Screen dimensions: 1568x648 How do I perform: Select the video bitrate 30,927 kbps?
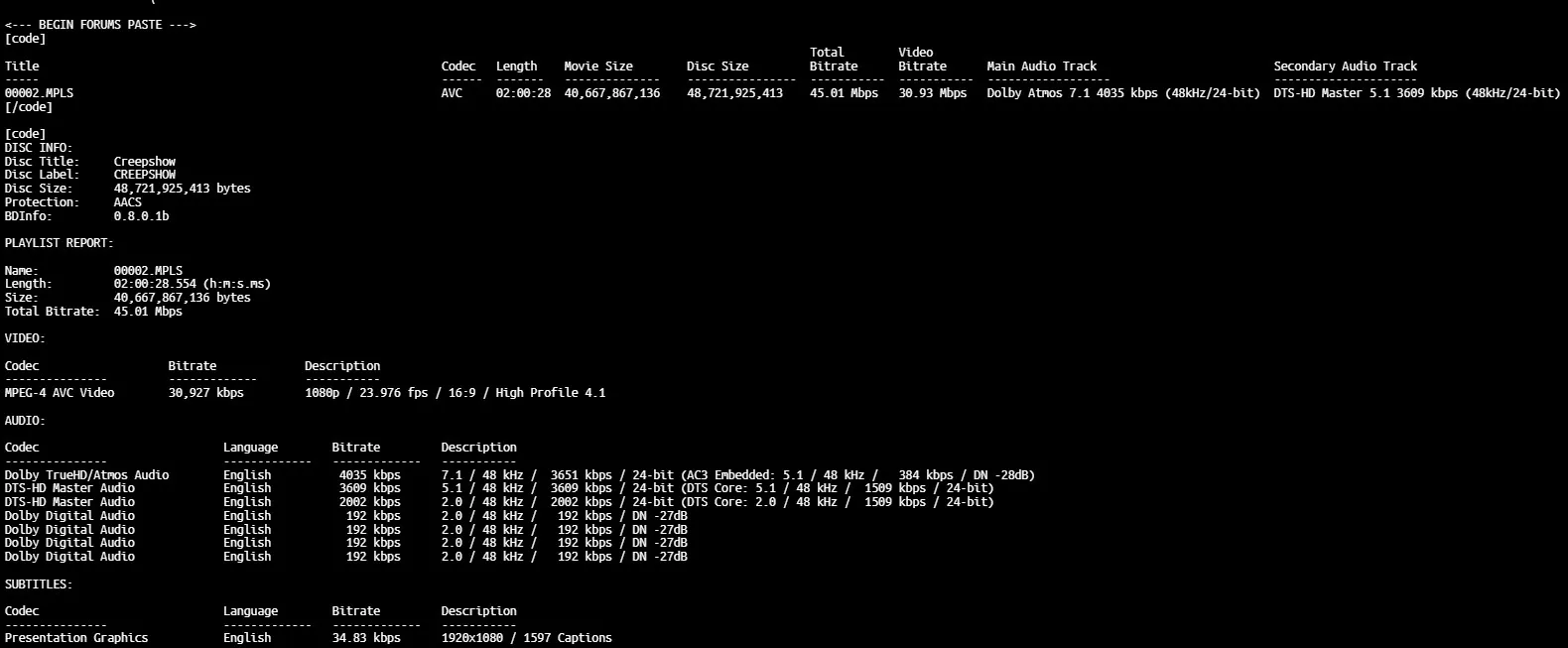(x=205, y=393)
